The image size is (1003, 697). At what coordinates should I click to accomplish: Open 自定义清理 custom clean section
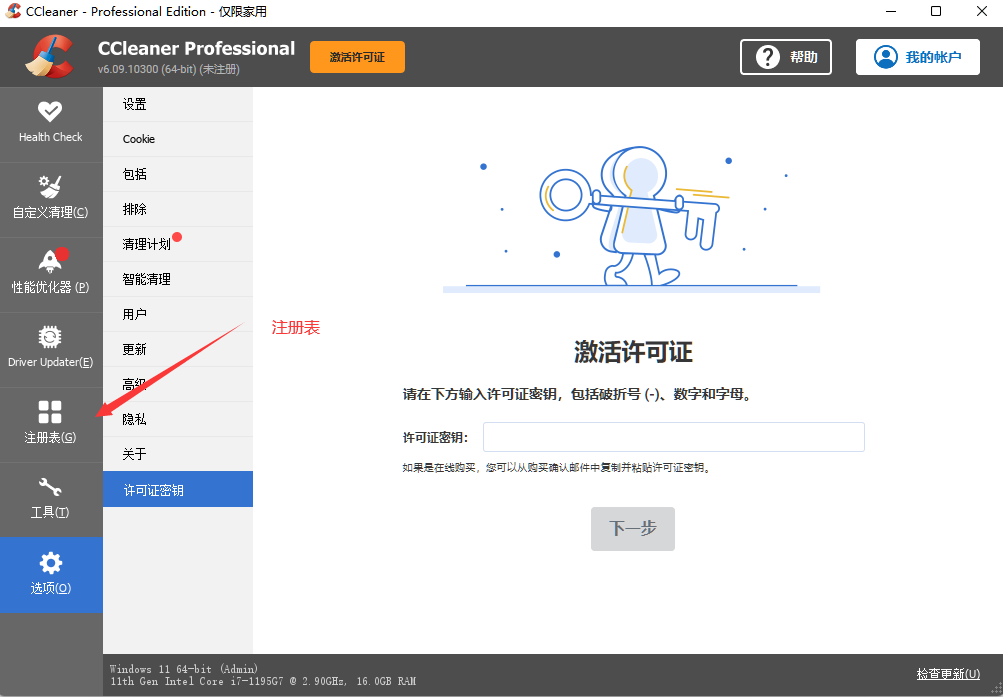pos(51,200)
